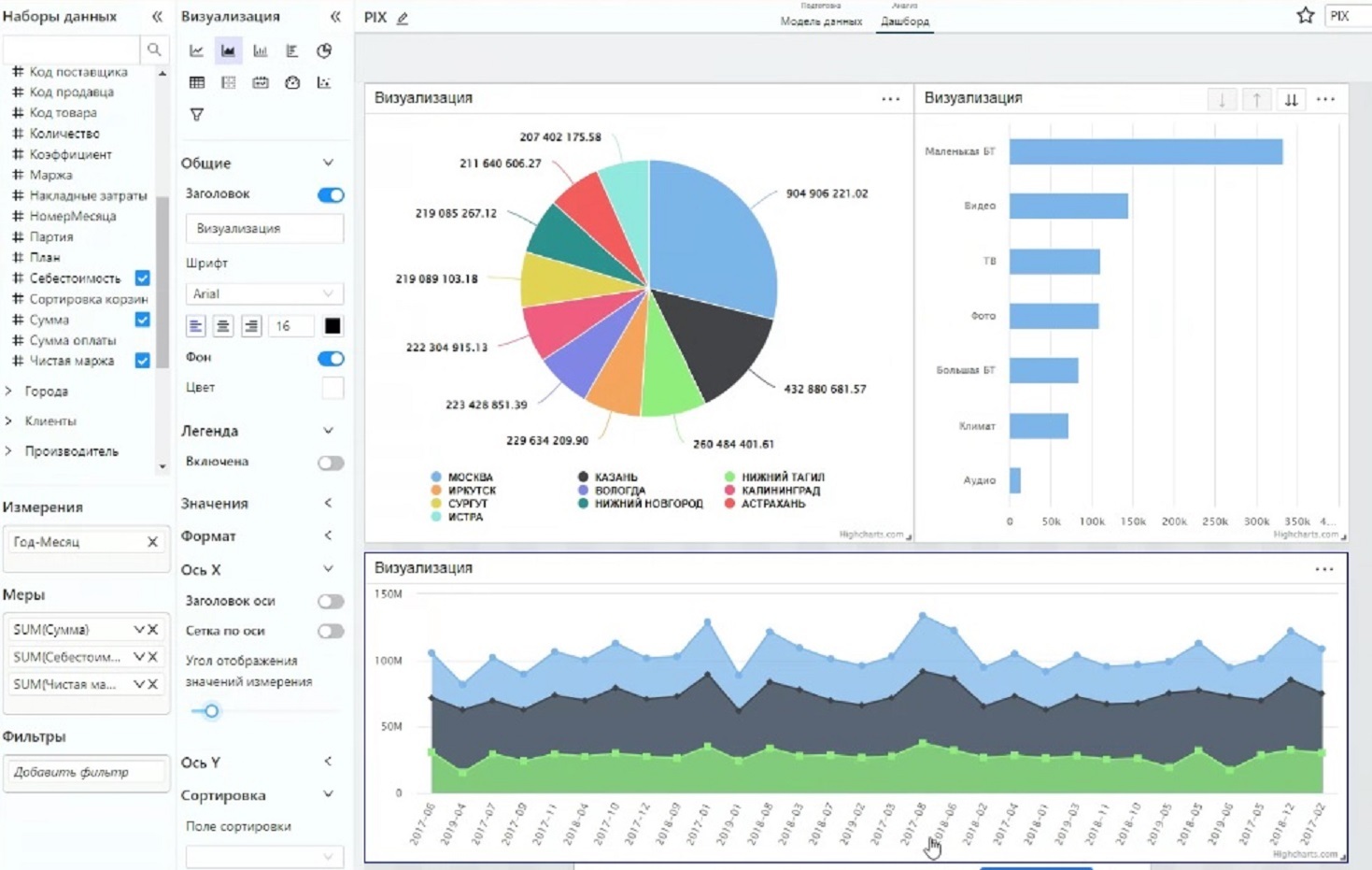
Task: Collapse the Визуализация settings panel
Action: pos(335,16)
